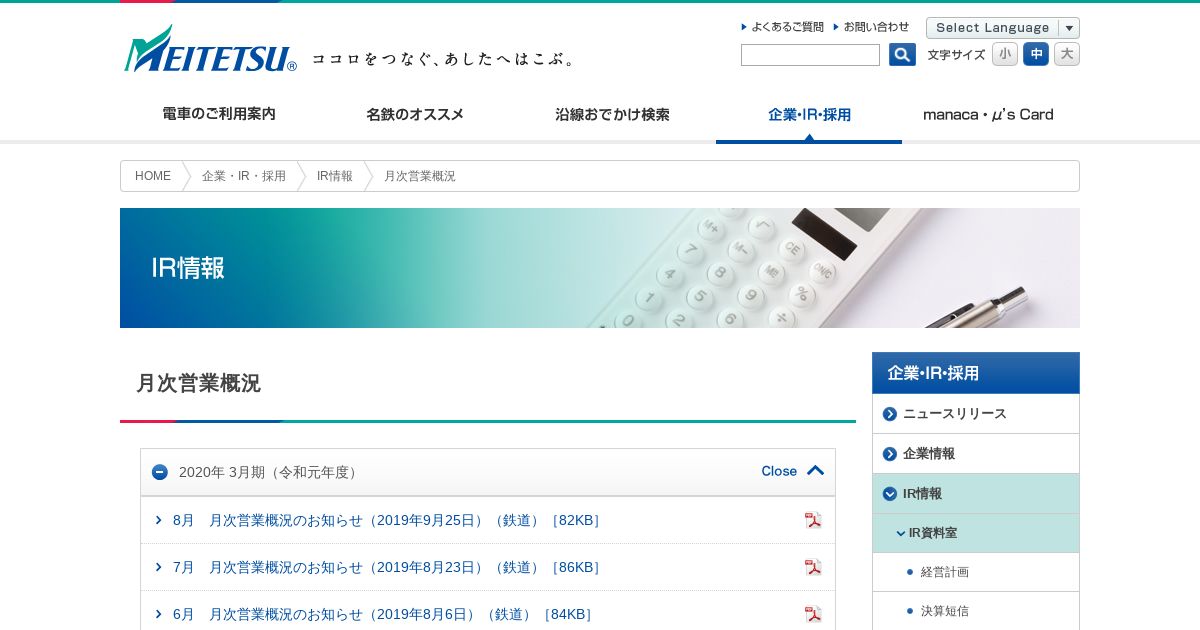1200x630 pixels.
Task: Set font size to large (大)
Action: tap(1067, 54)
